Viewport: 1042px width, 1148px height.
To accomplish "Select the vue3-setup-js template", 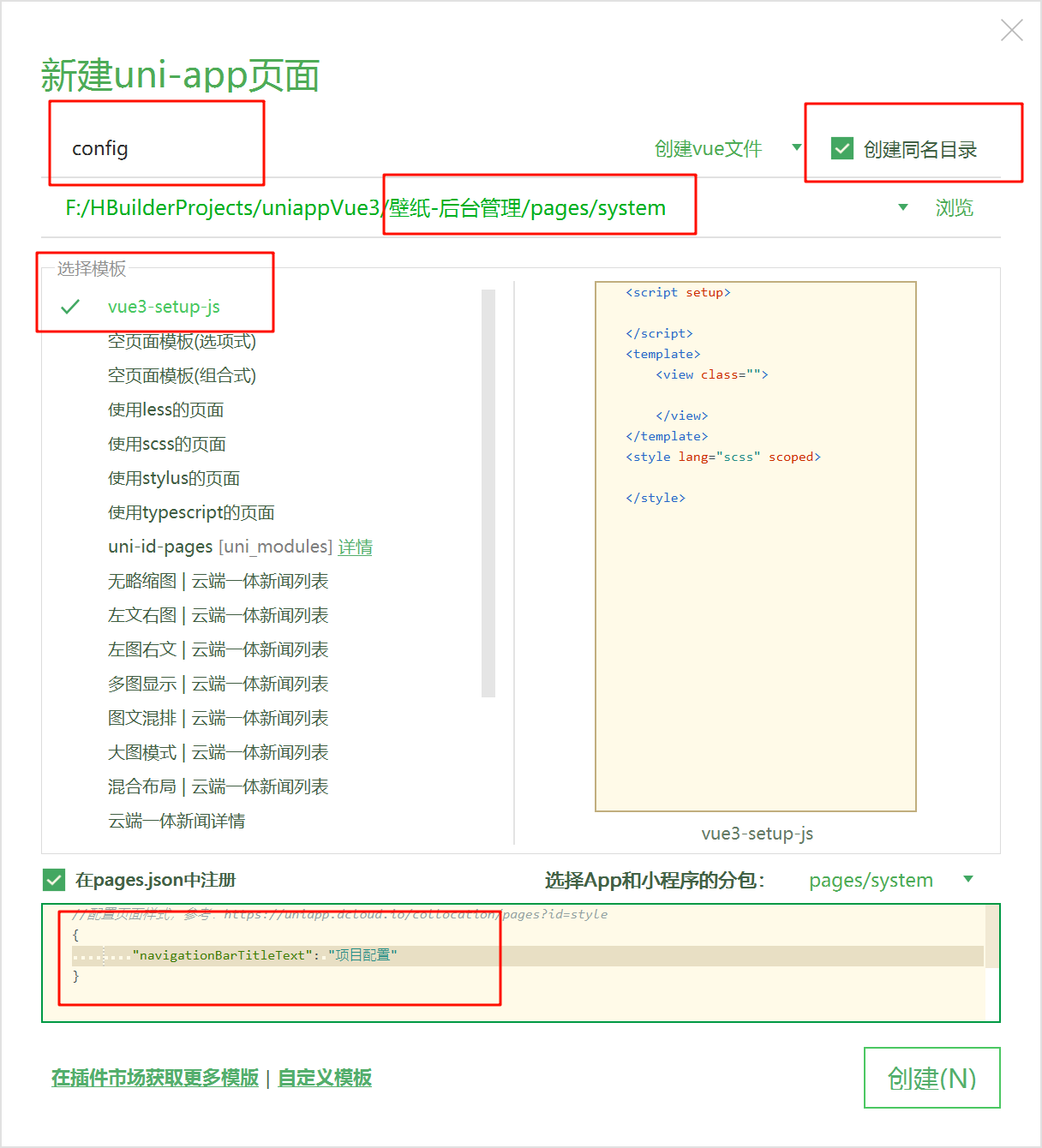I will pyautogui.click(x=164, y=307).
